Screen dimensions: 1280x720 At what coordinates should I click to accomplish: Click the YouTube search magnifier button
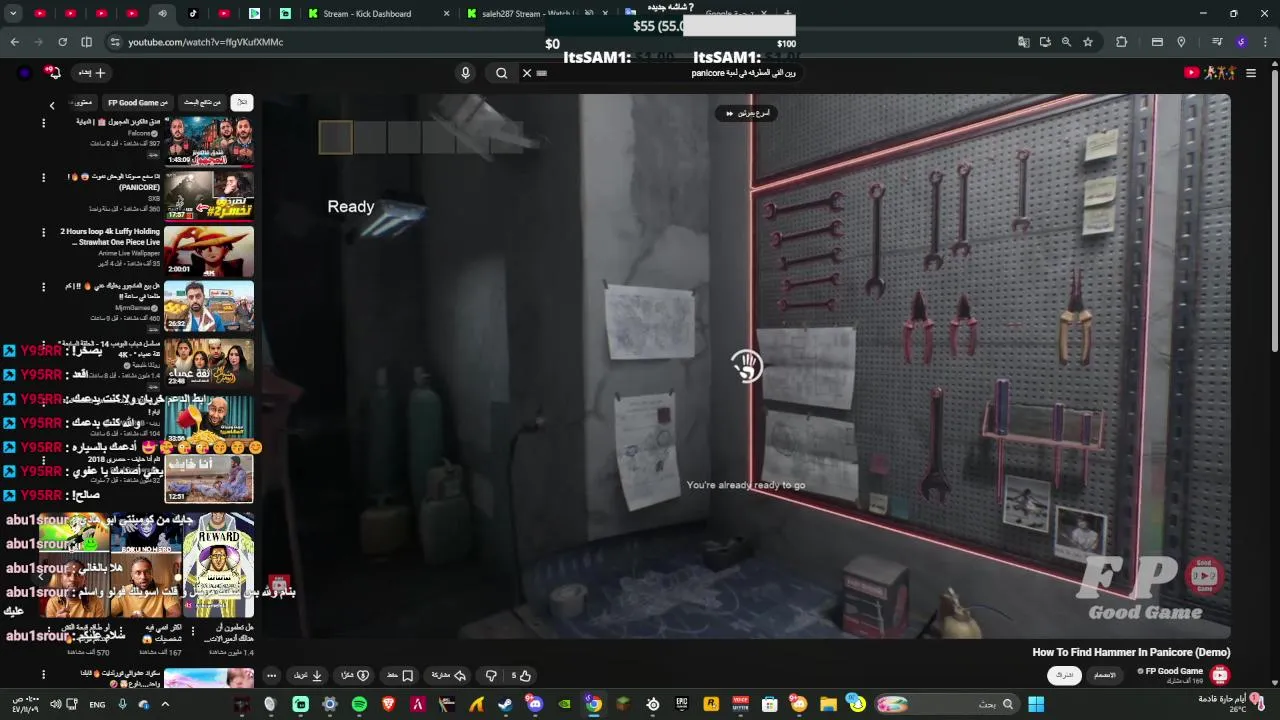501,73
